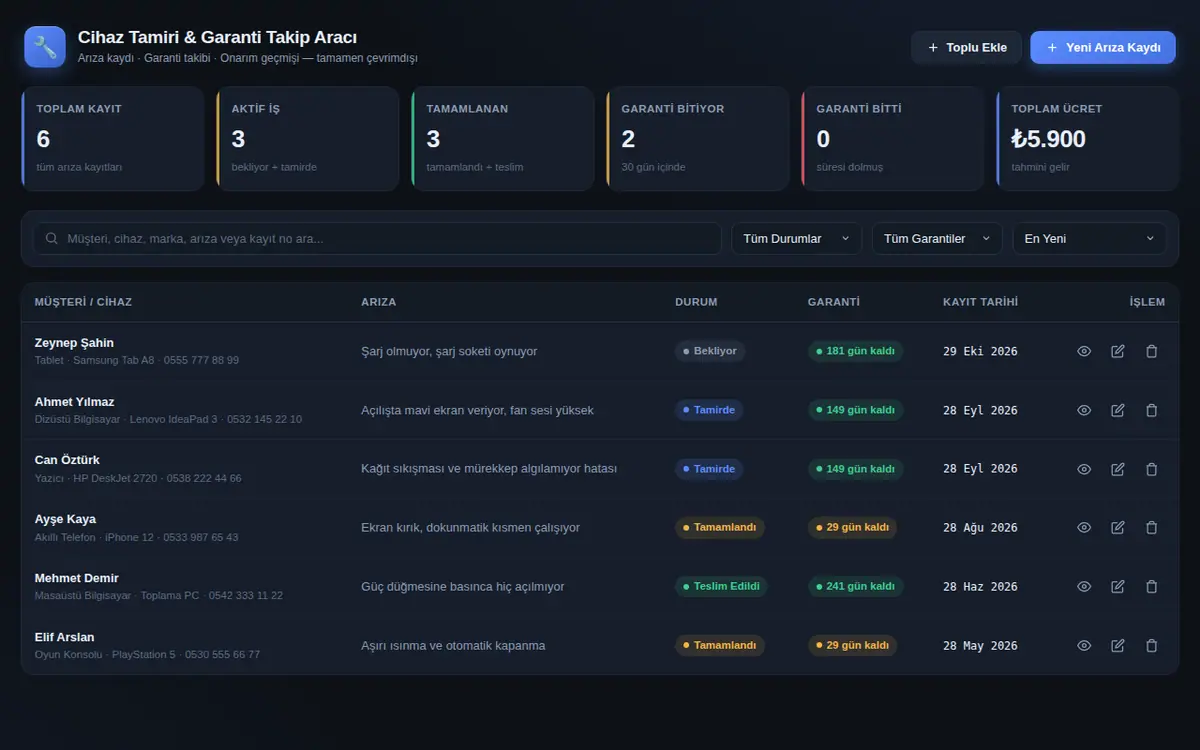
Task: Click the Garanti Bitiyor stat card
Action: point(697,138)
